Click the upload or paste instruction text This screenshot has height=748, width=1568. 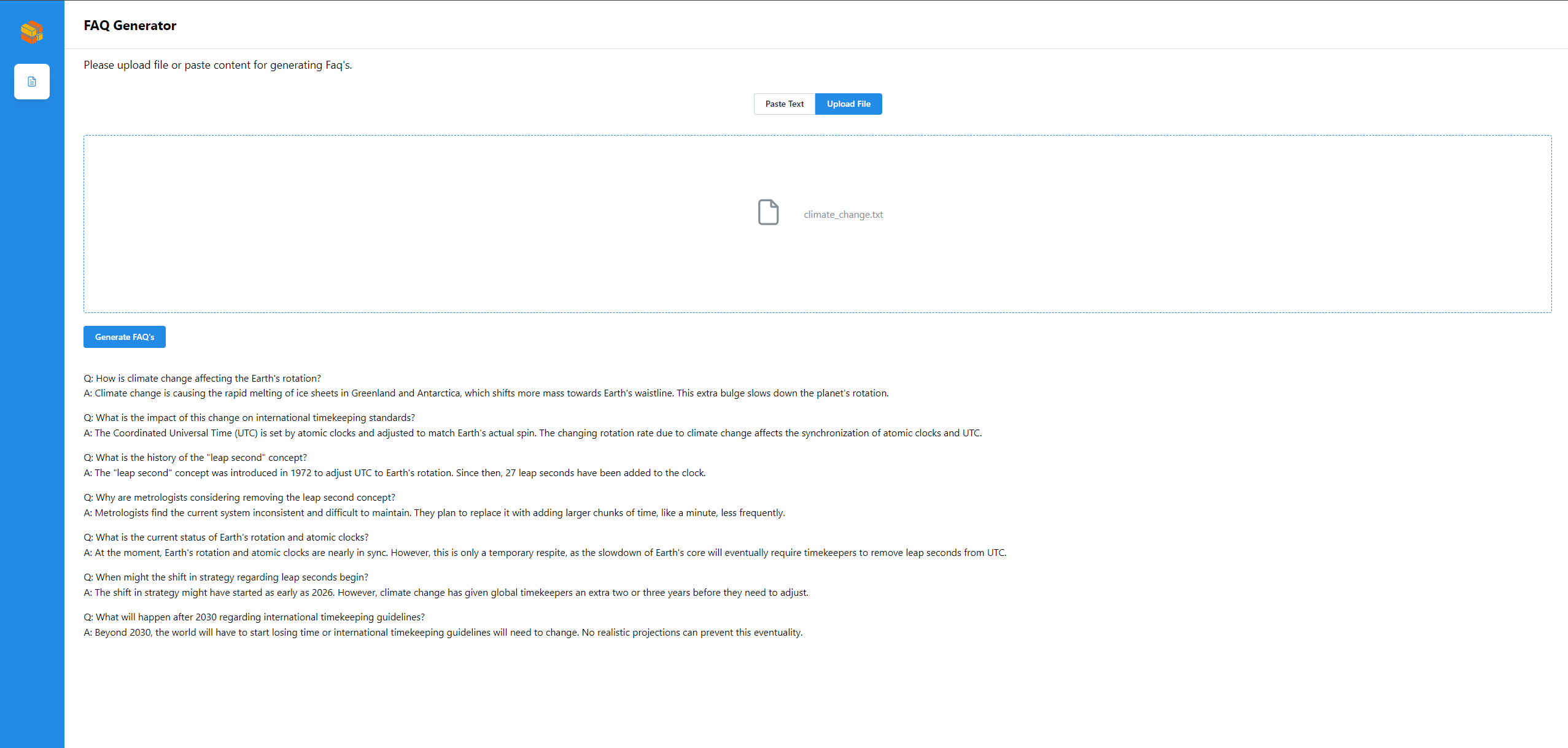coord(218,65)
